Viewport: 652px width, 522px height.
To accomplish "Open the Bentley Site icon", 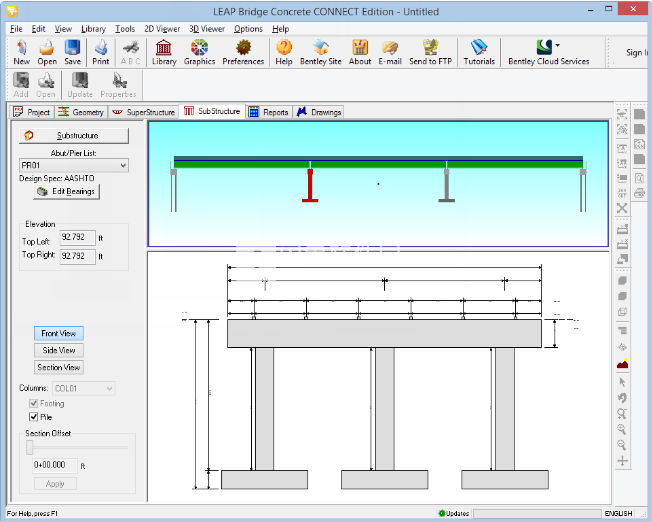I will pos(321,52).
